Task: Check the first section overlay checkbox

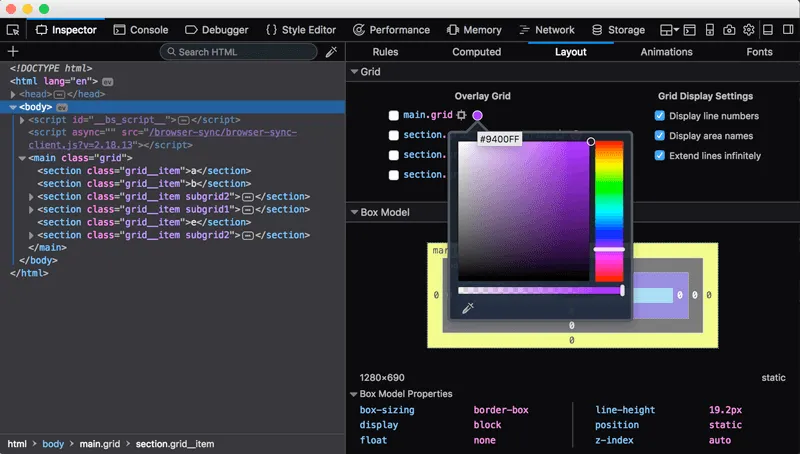Action: [393, 135]
